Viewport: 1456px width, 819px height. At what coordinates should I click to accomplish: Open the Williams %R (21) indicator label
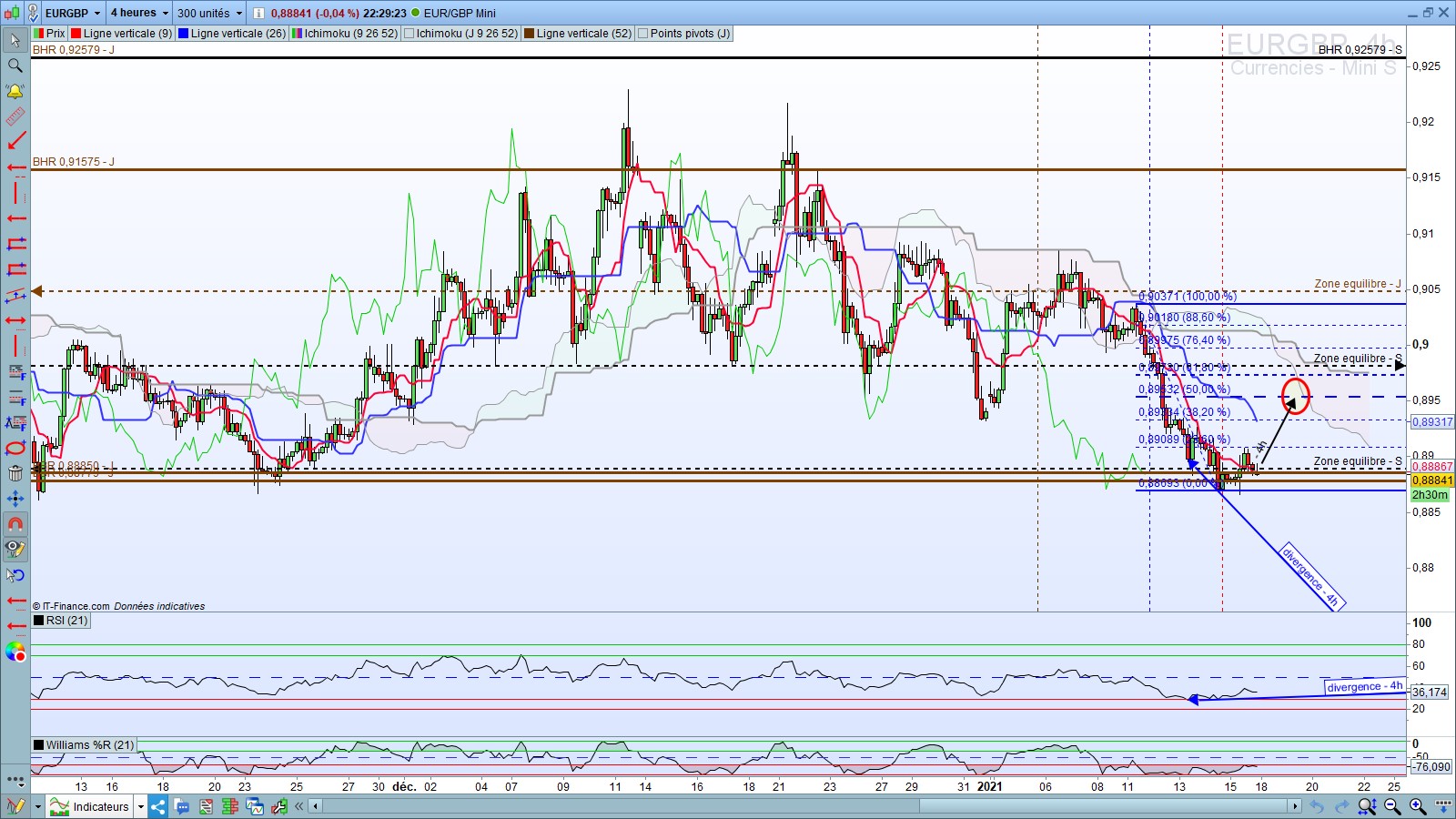pos(84,744)
